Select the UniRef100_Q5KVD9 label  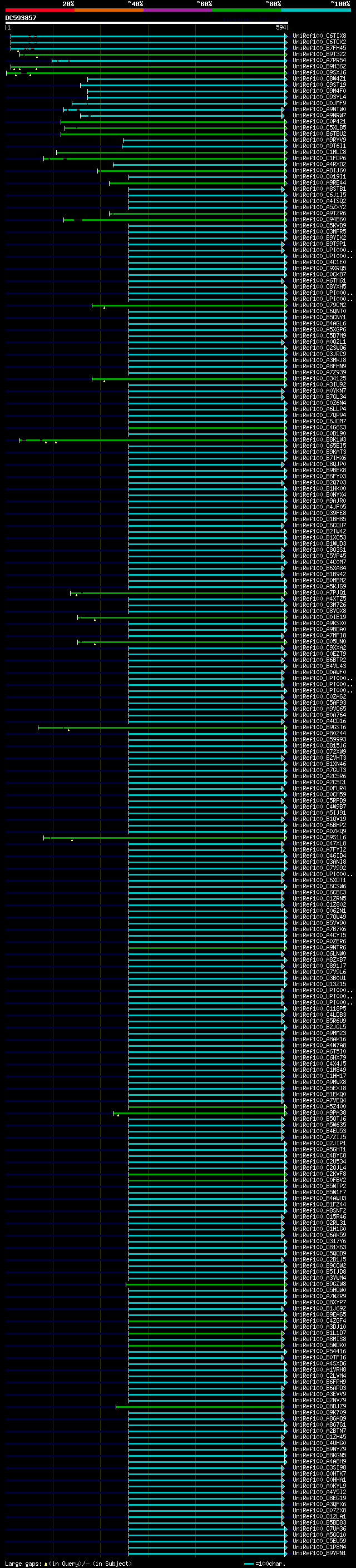[x=319, y=226]
